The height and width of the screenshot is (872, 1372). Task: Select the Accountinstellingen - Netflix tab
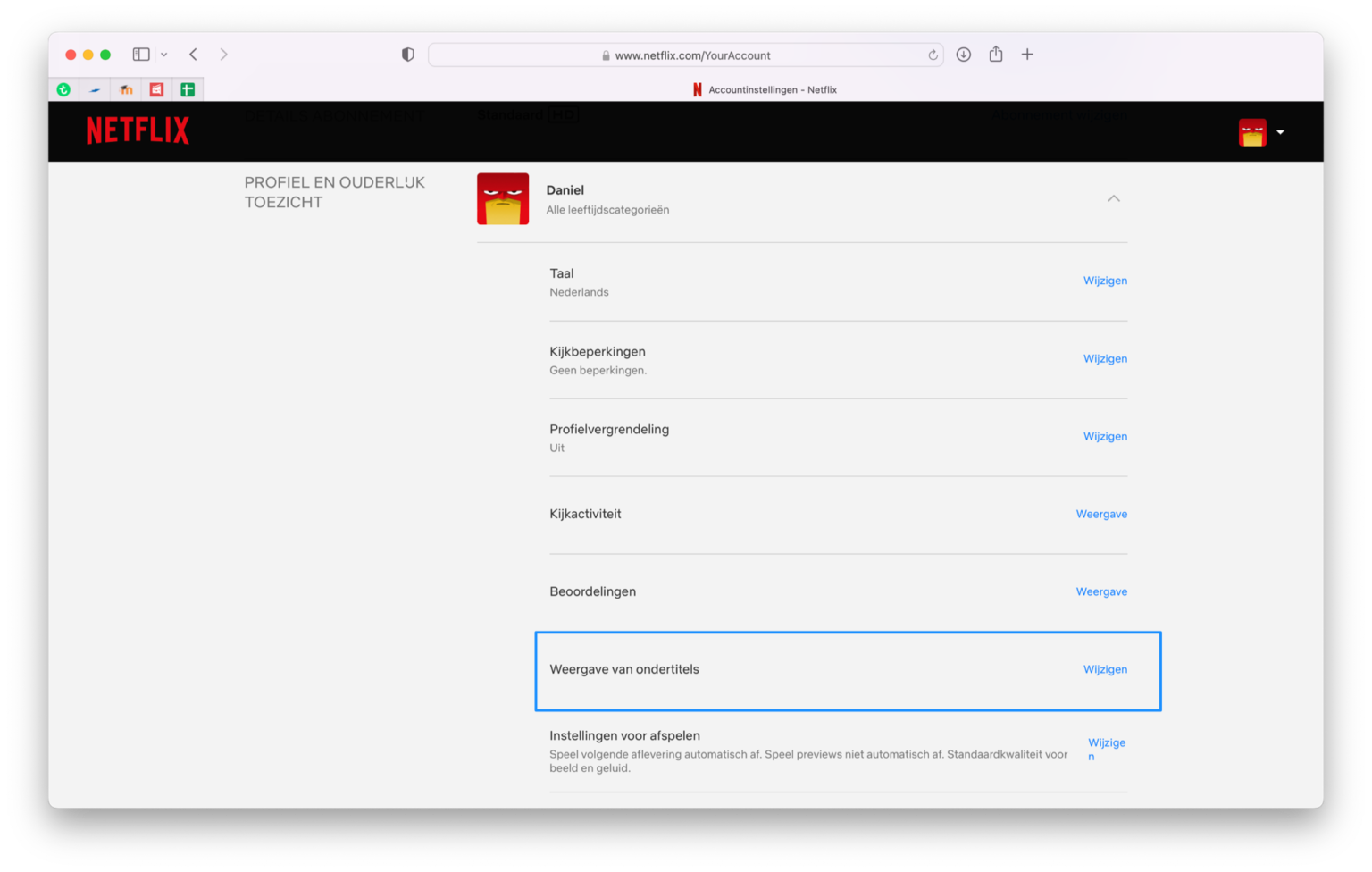coord(765,89)
